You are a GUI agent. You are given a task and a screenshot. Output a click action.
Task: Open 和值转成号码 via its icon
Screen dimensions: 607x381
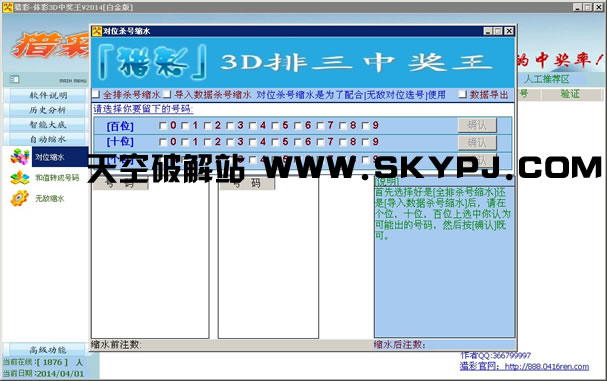pyautogui.click(x=19, y=178)
